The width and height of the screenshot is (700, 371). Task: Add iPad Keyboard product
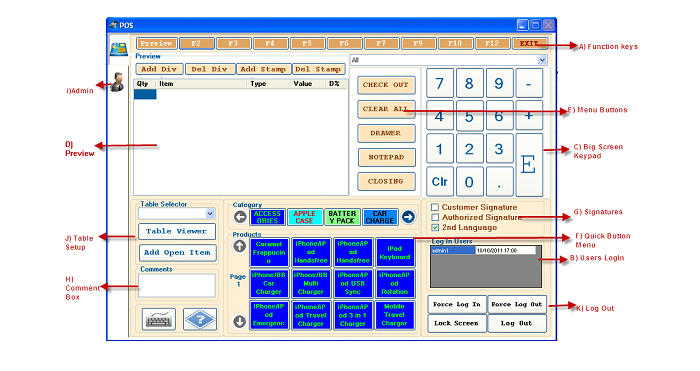coord(395,252)
